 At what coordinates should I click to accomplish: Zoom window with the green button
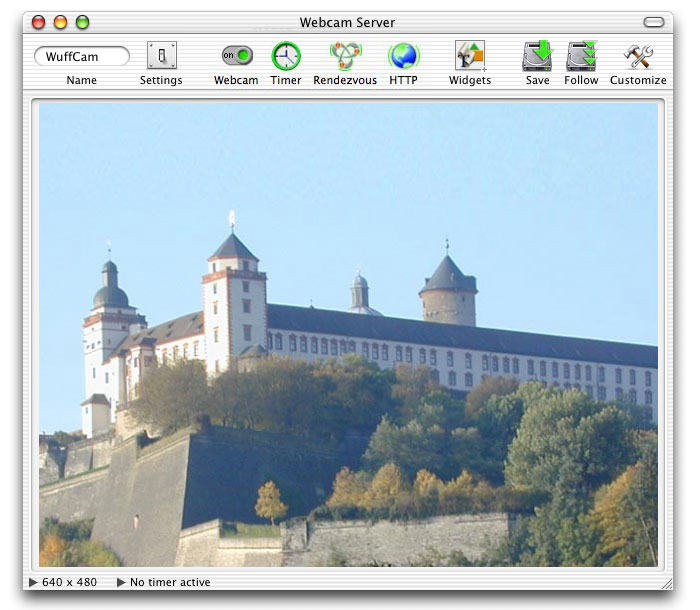pos(82,22)
